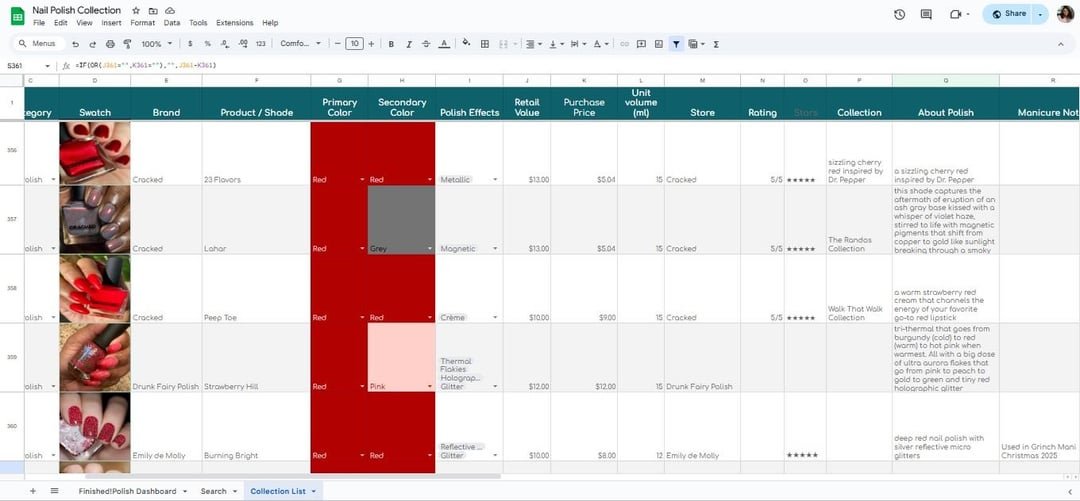Click the Share button
The width and height of the screenshot is (1080, 501).
[1009, 14]
